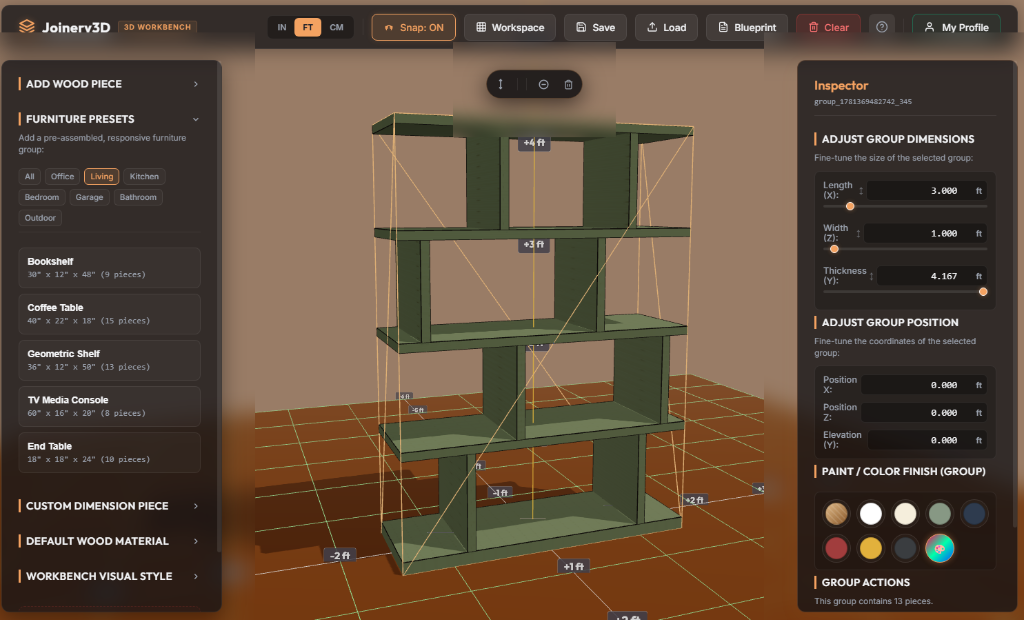This screenshot has height=620, width=1024.
Task: Click the Load button
Action: point(666,27)
